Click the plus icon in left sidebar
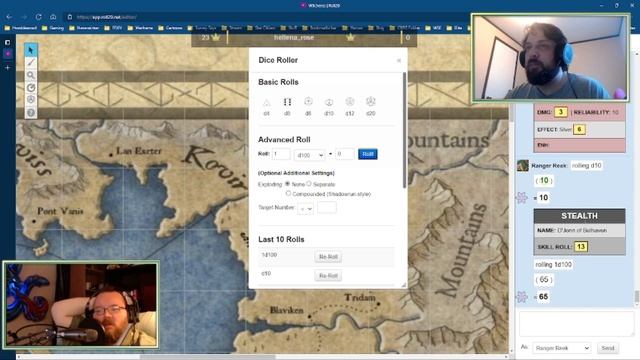 click(x=7, y=67)
